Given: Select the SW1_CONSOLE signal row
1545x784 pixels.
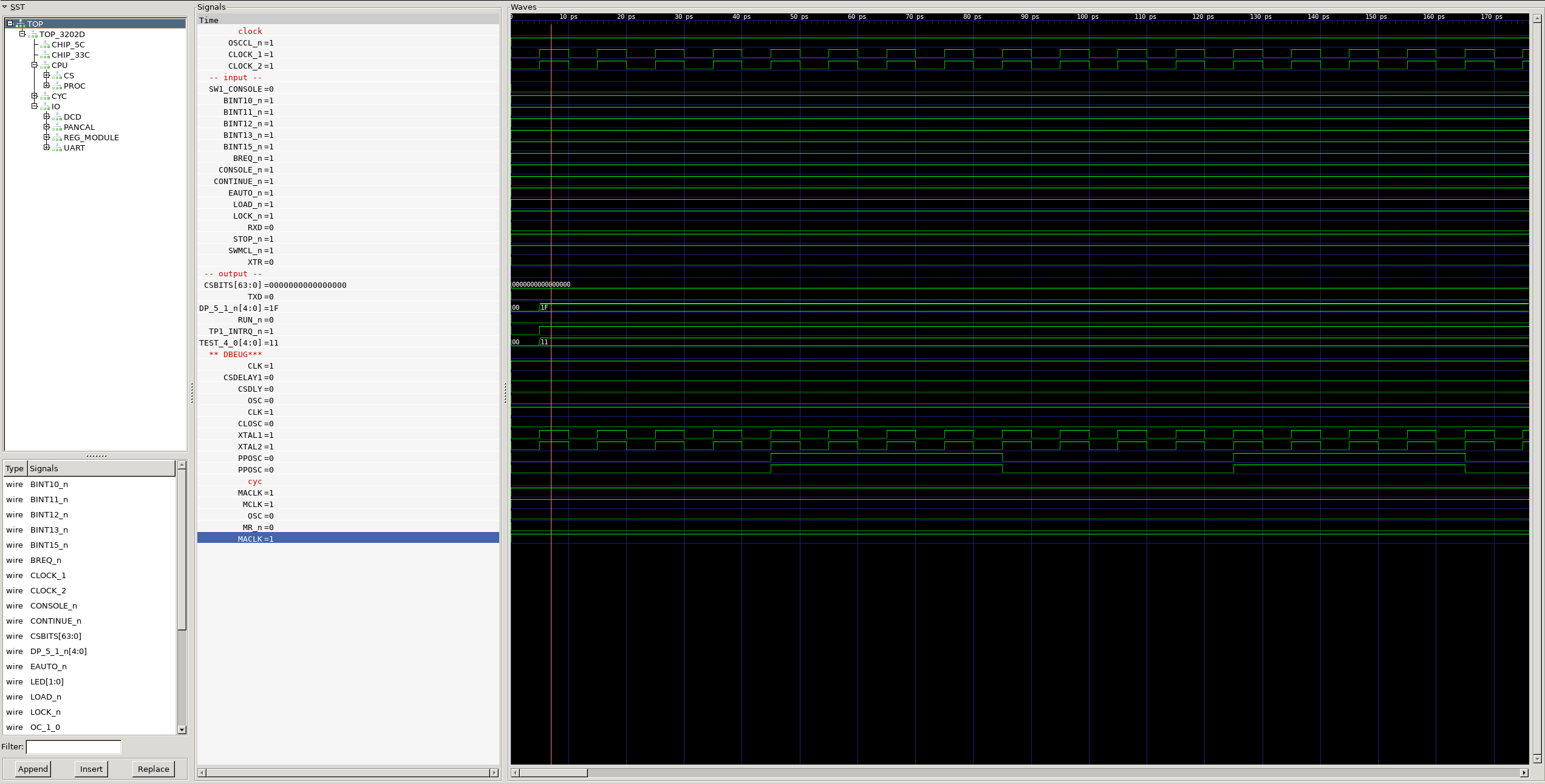Looking at the screenshot, I should pyautogui.click(x=348, y=89).
